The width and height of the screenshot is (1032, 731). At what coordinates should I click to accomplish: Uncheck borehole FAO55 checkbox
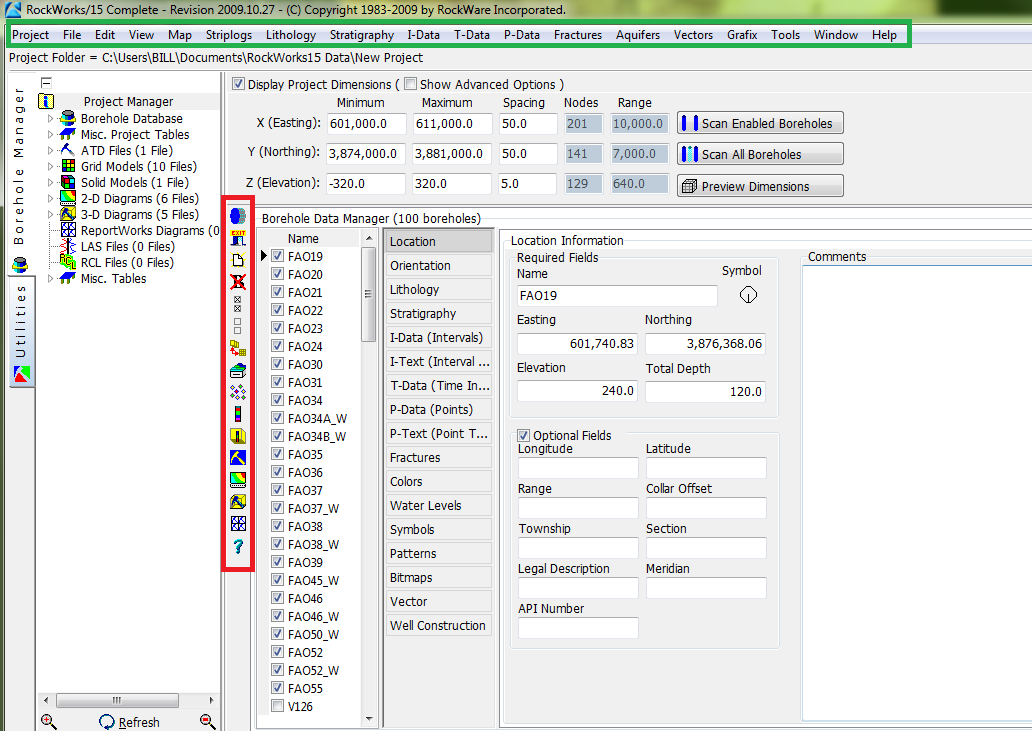278,688
